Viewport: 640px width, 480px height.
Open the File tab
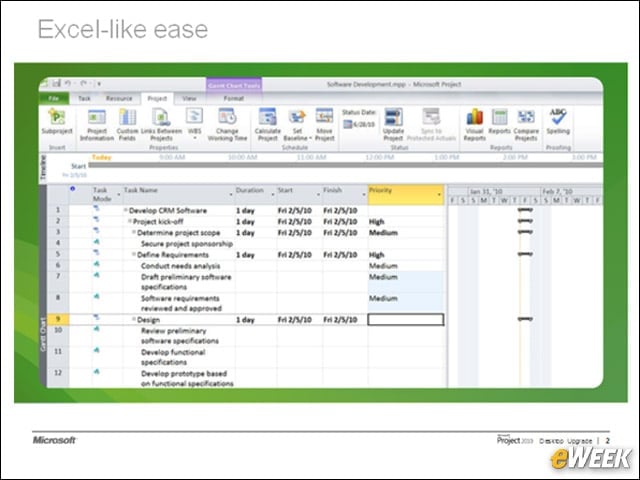pyautogui.click(x=54, y=98)
